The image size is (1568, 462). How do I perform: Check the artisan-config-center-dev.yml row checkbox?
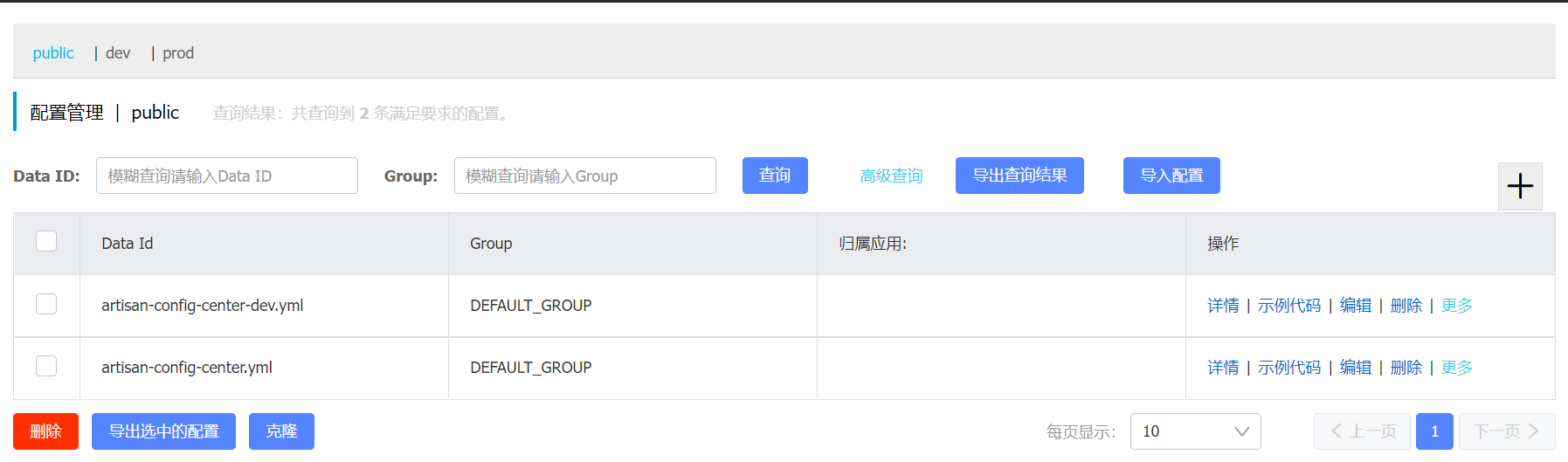(46, 304)
